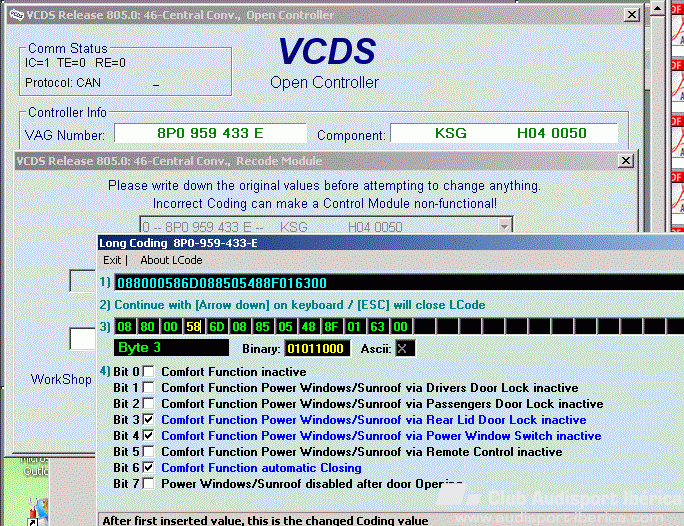Uncheck Bit 3 Rear Lid Door Lock
This screenshot has height=526, width=684.
pyautogui.click(x=149, y=420)
